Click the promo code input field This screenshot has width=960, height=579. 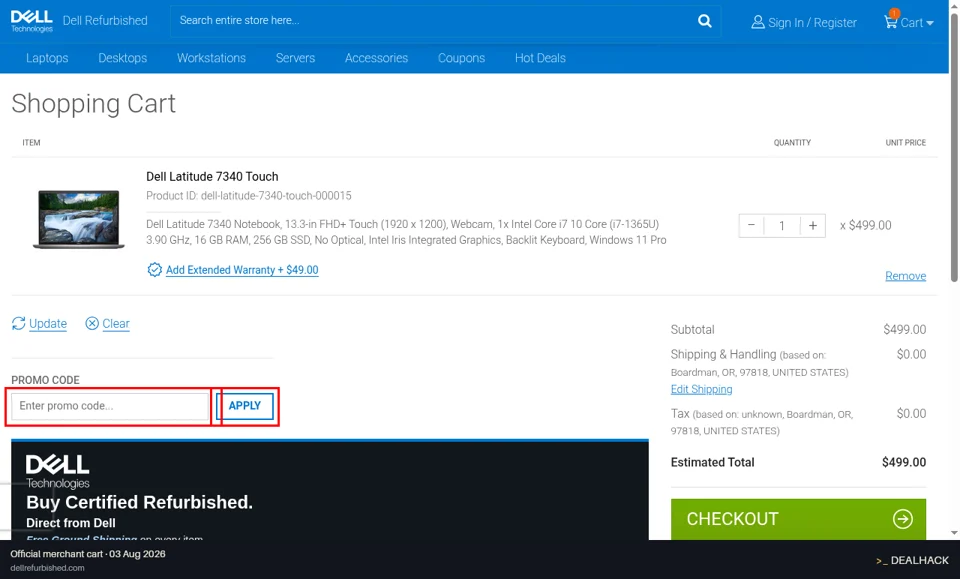click(x=110, y=406)
